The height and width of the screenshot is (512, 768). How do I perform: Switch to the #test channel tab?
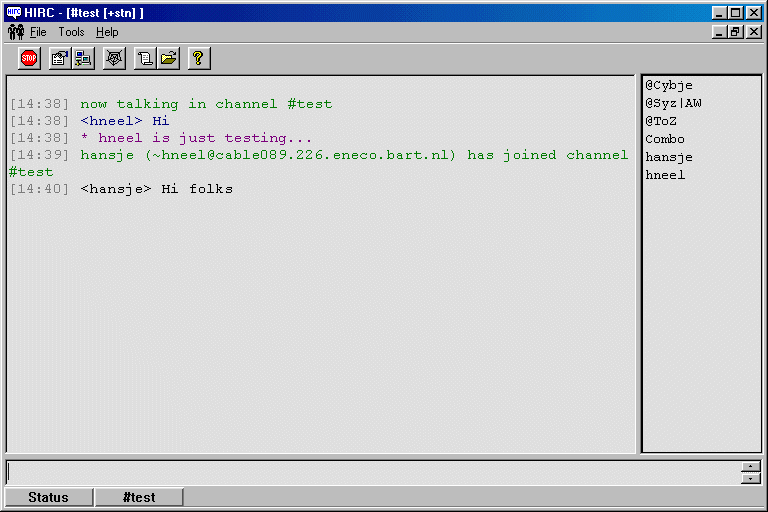pyautogui.click(x=139, y=497)
